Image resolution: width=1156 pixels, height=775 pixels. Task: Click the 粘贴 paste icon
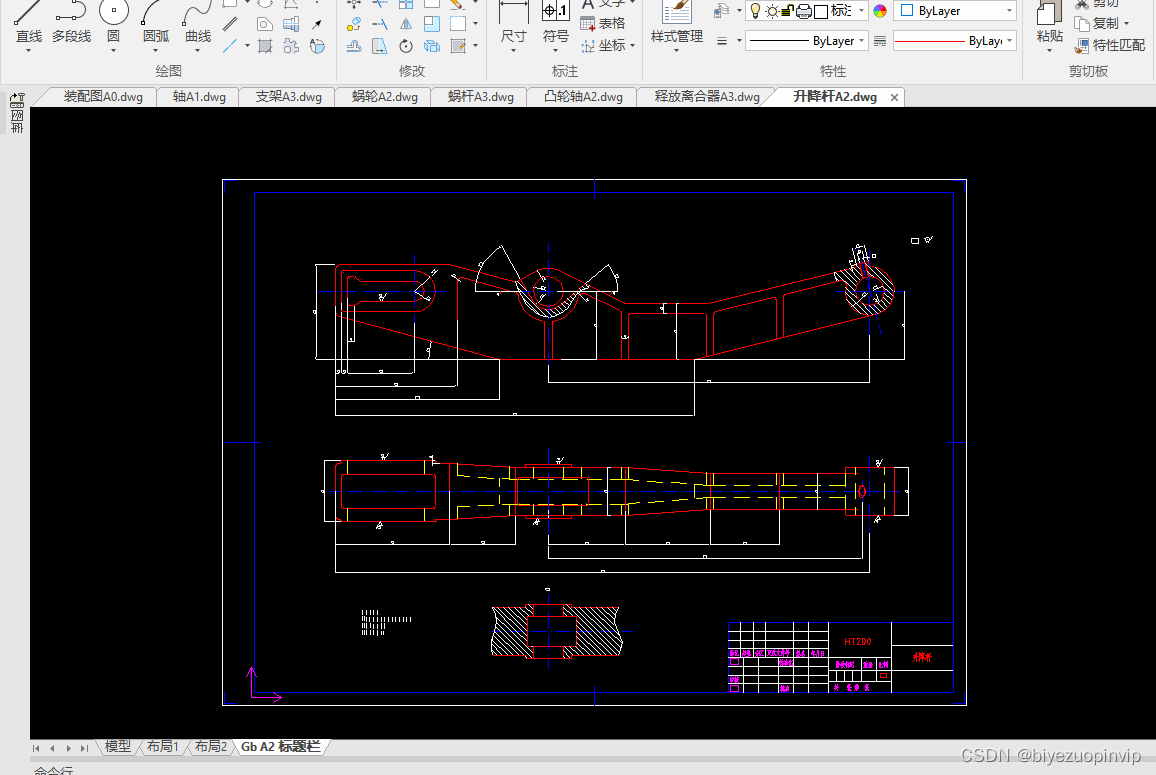point(1049,24)
